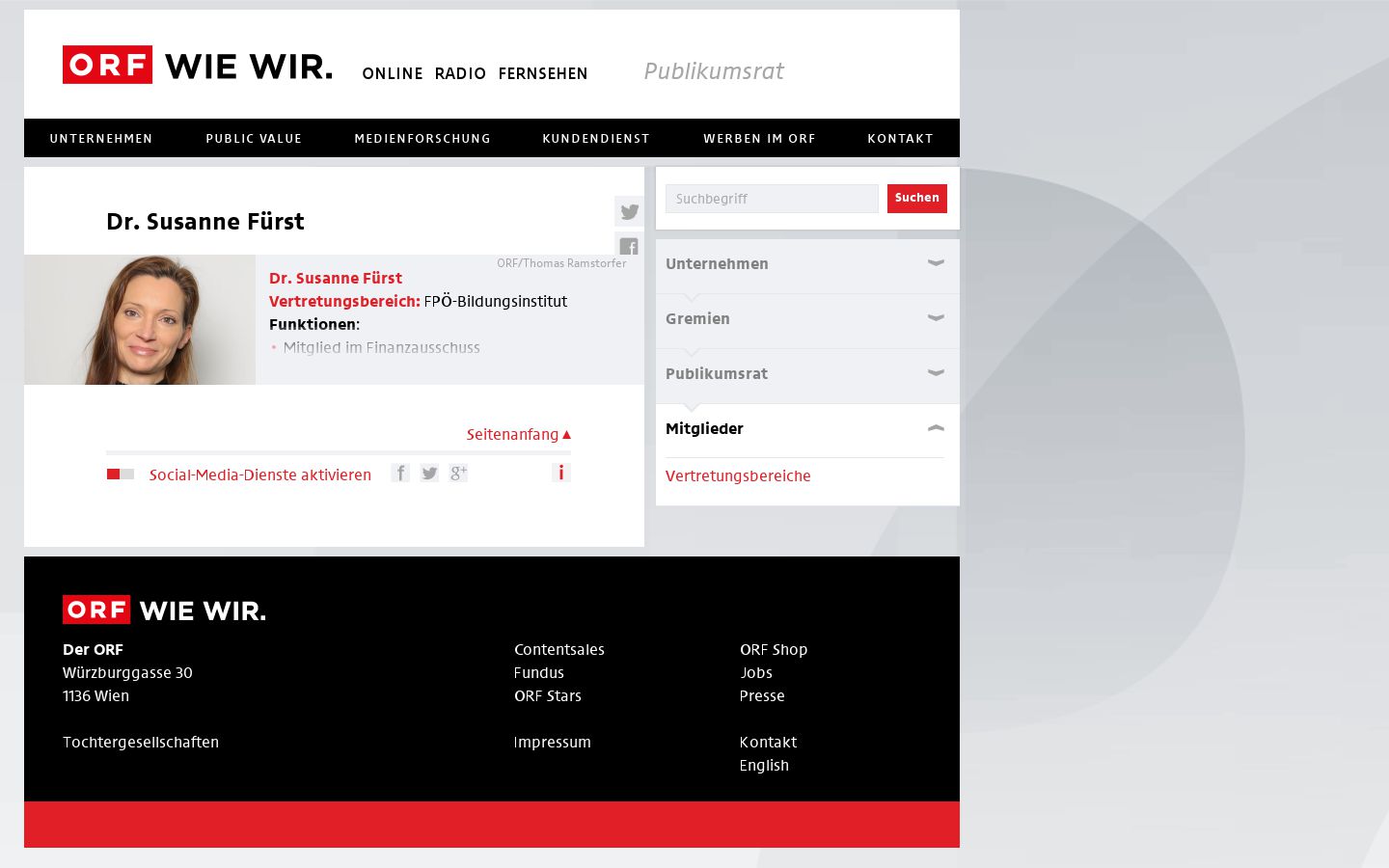Go to the Online header link
The width and height of the screenshot is (1389, 868).
coord(393,73)
